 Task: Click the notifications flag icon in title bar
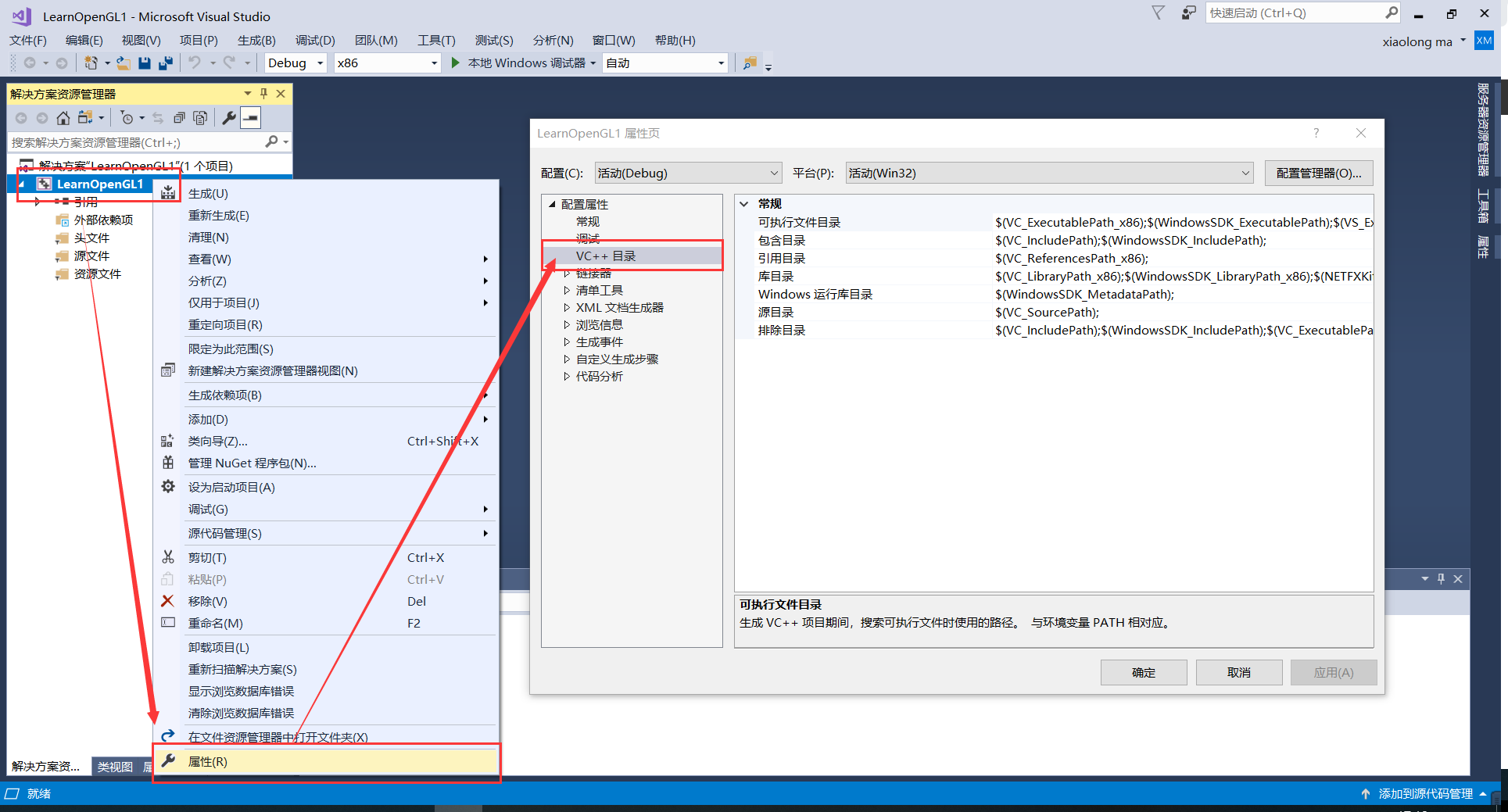(1159, 13)
